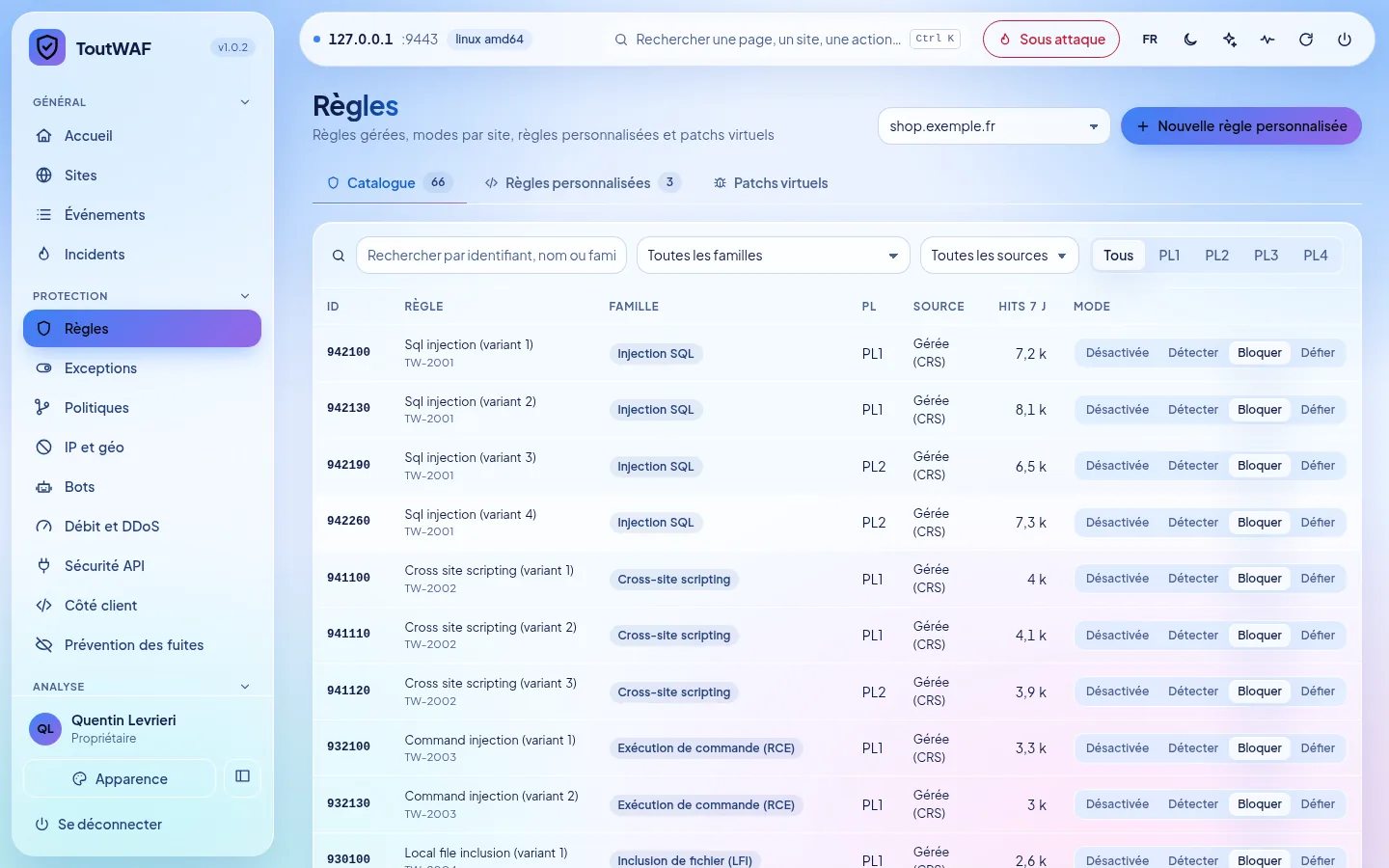1389x868 pixels.
Task: Click the refresh icon in the top bar
Action: pyautogui.click(x=1306, y=40)
